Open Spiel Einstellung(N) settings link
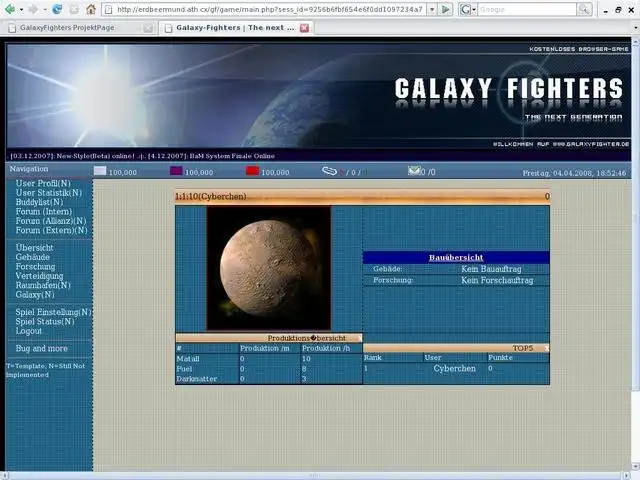This screenshot has height=480, width=640. tap(53, 312)
